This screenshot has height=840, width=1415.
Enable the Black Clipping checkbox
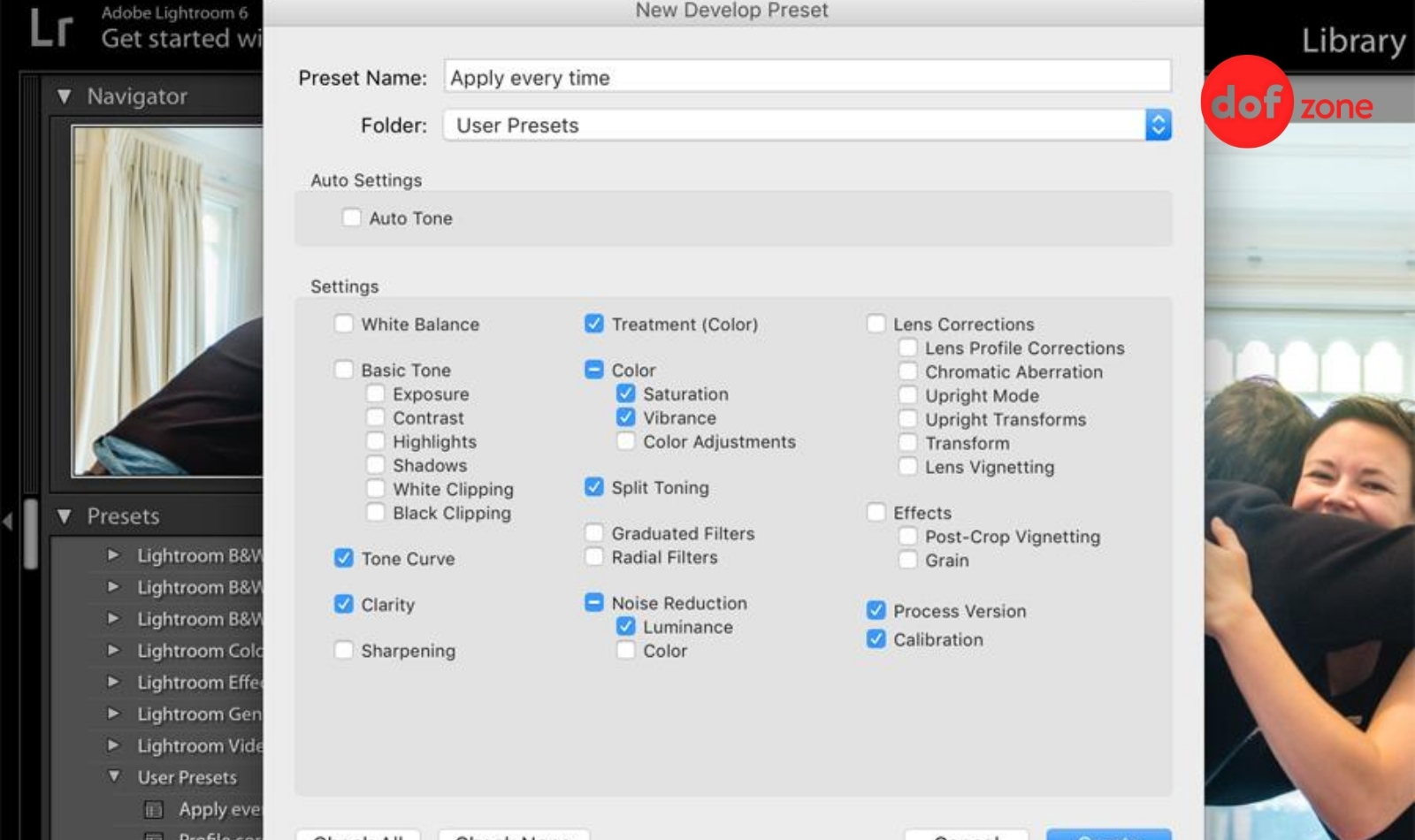[376, 513]
